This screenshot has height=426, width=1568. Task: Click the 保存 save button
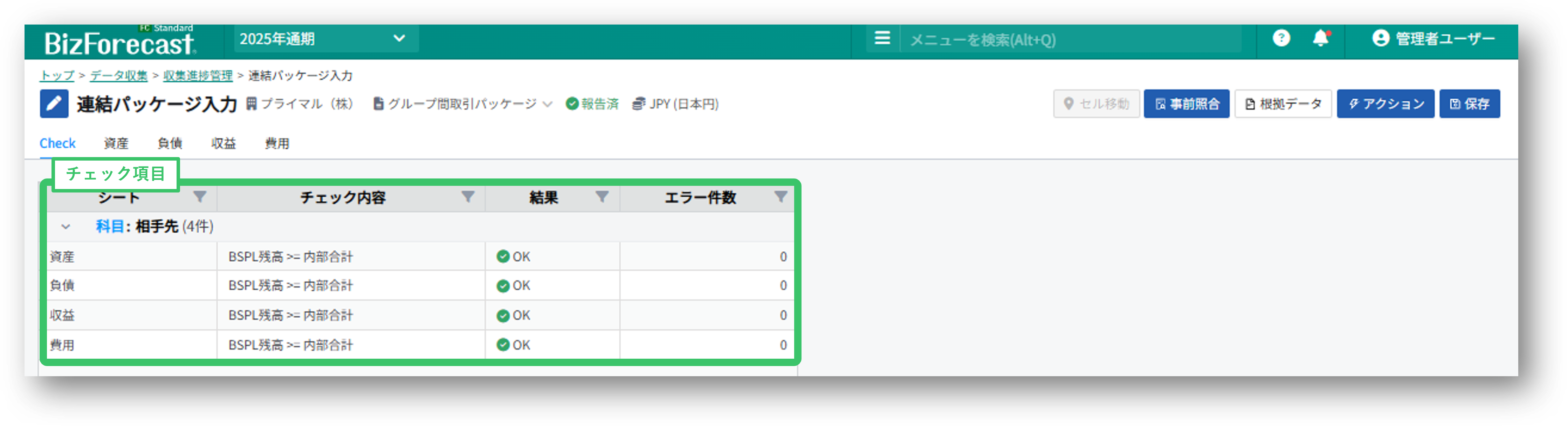click(1469, 103)
